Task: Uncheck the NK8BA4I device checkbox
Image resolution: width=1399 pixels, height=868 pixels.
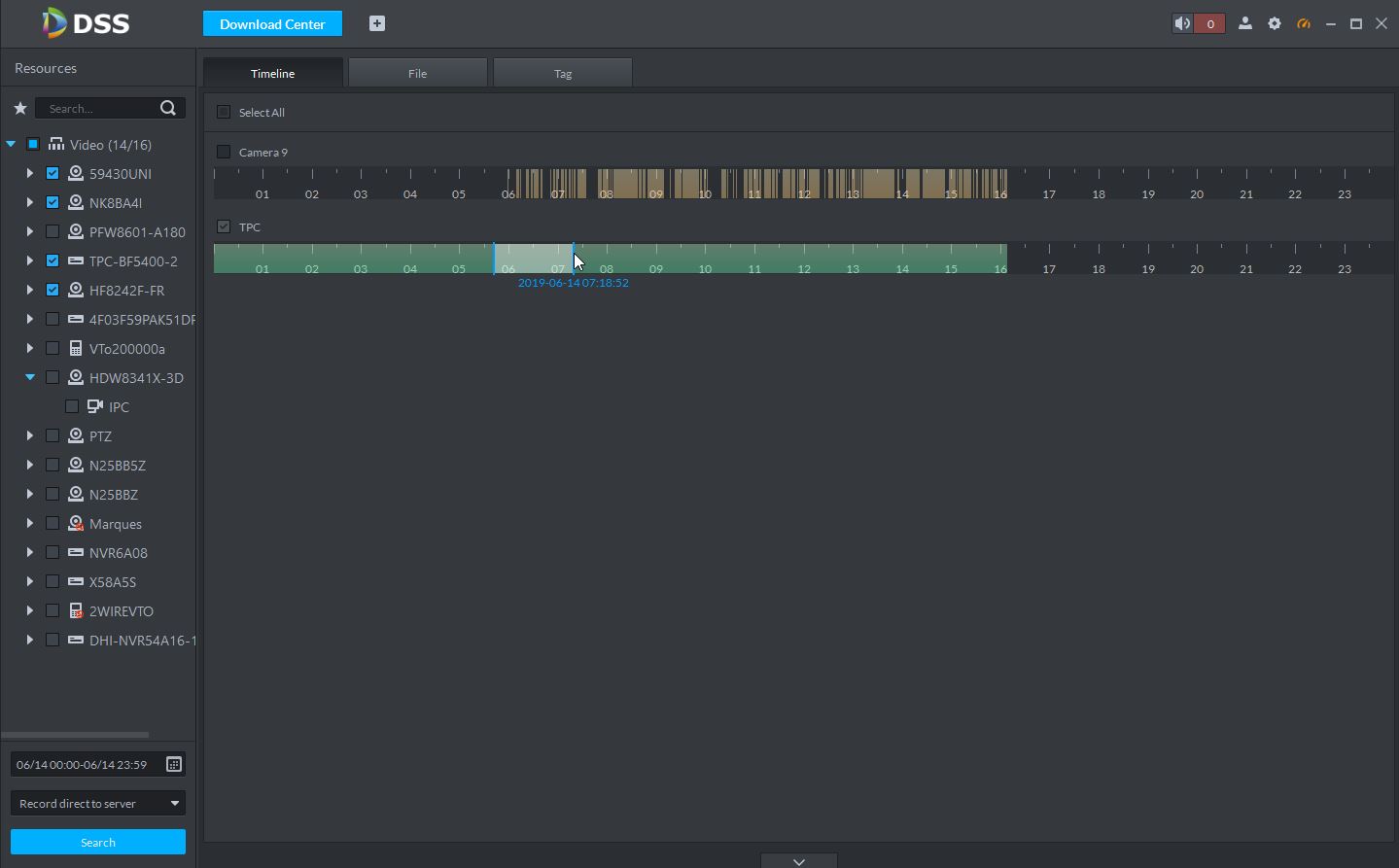Action: click(x=52, y=202)
